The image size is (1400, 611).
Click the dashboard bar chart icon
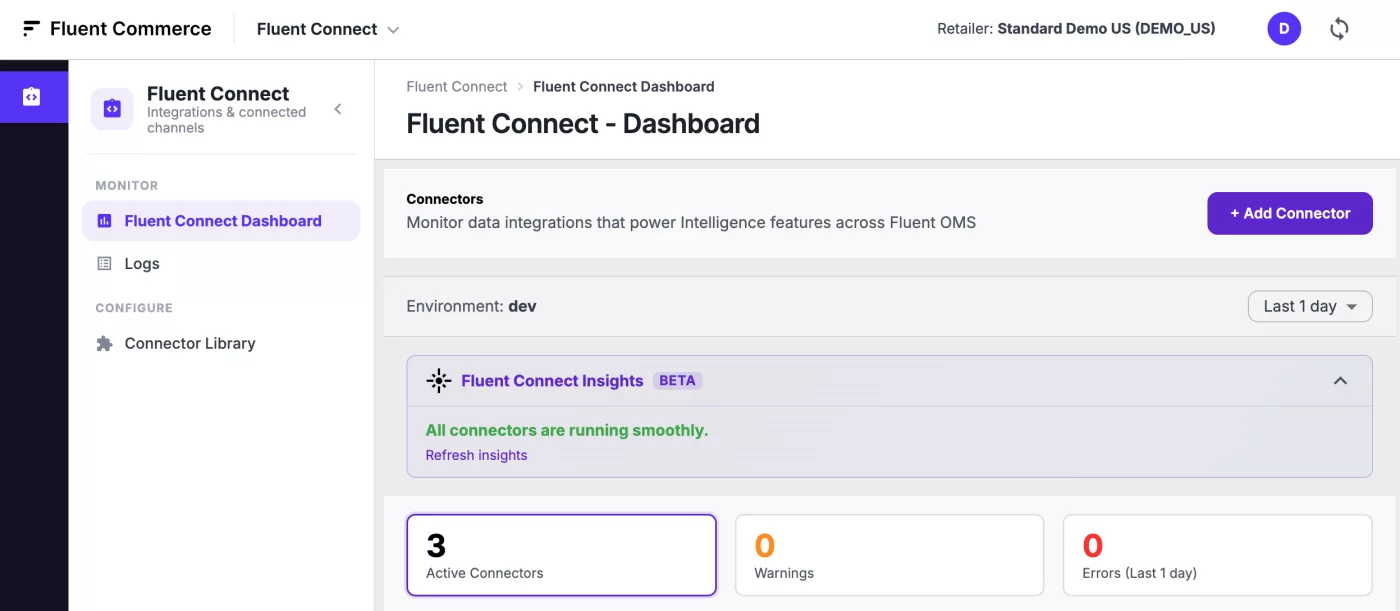click(104, 221)
